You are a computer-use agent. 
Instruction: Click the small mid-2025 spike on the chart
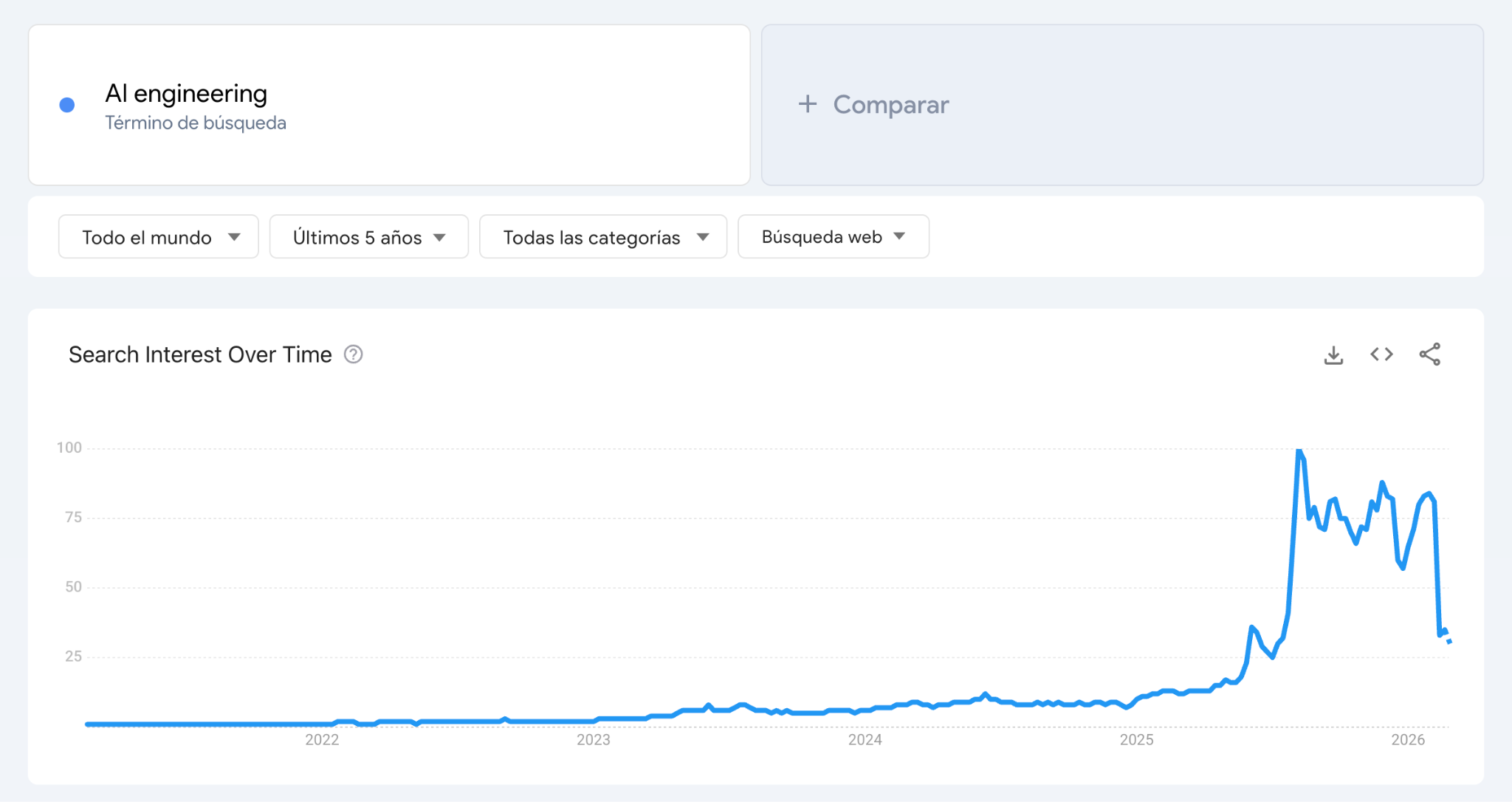click(1252, 628)
